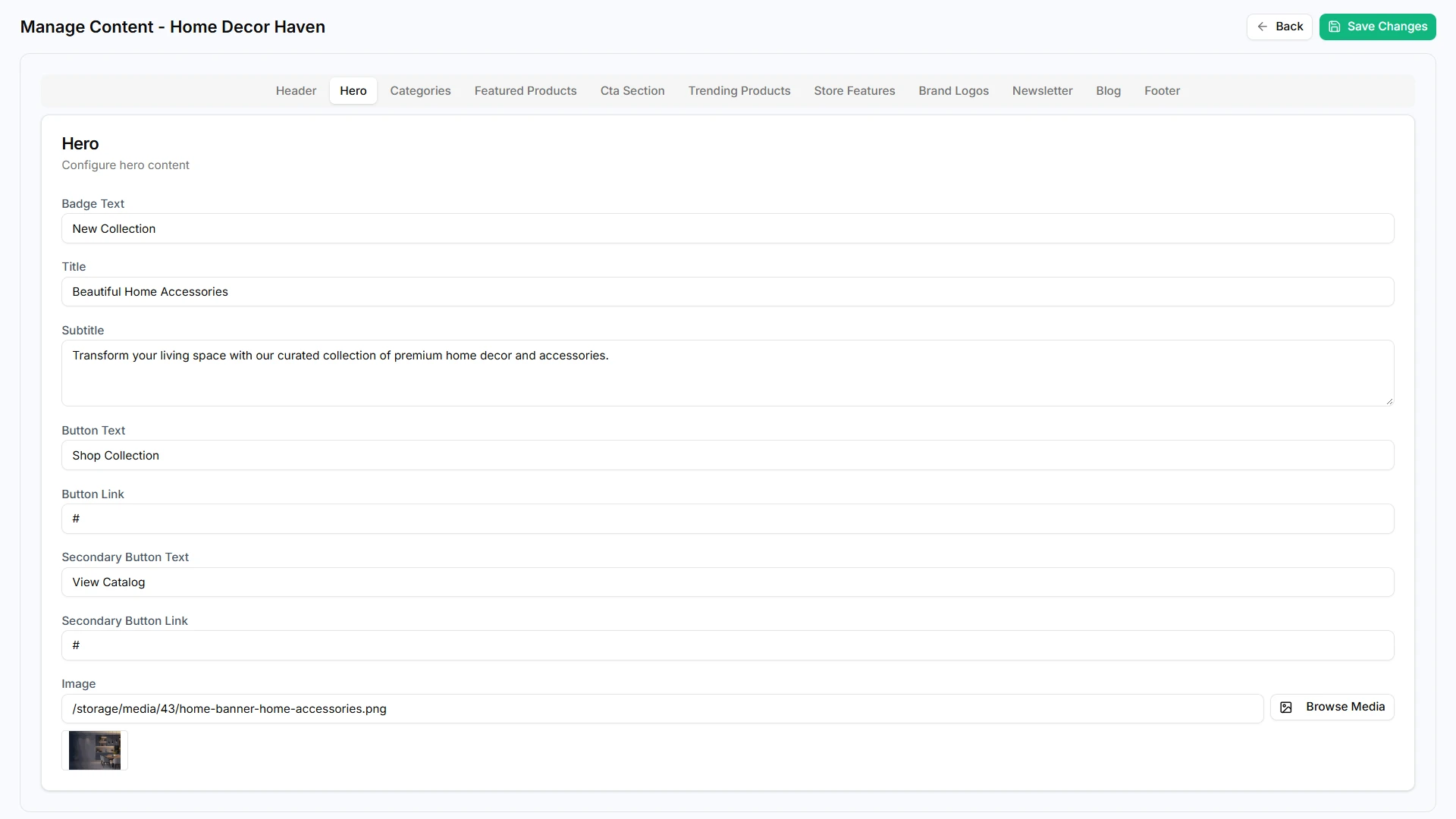This screenshot has height=819, width=1456.
Task: Click the Hero section heading
Action: [x=80, y=144]
